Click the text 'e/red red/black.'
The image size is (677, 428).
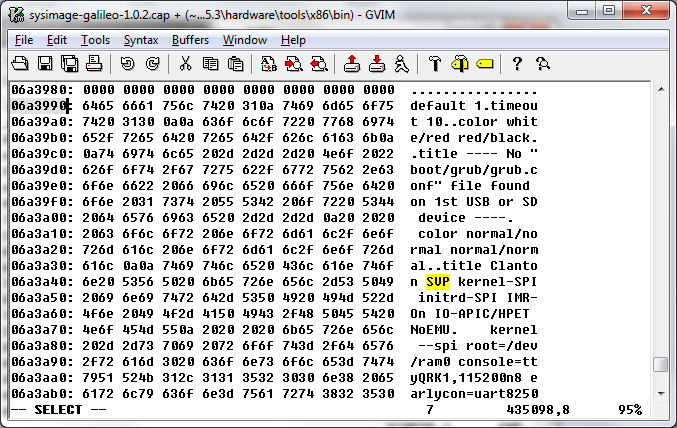(x=474, y=138)
